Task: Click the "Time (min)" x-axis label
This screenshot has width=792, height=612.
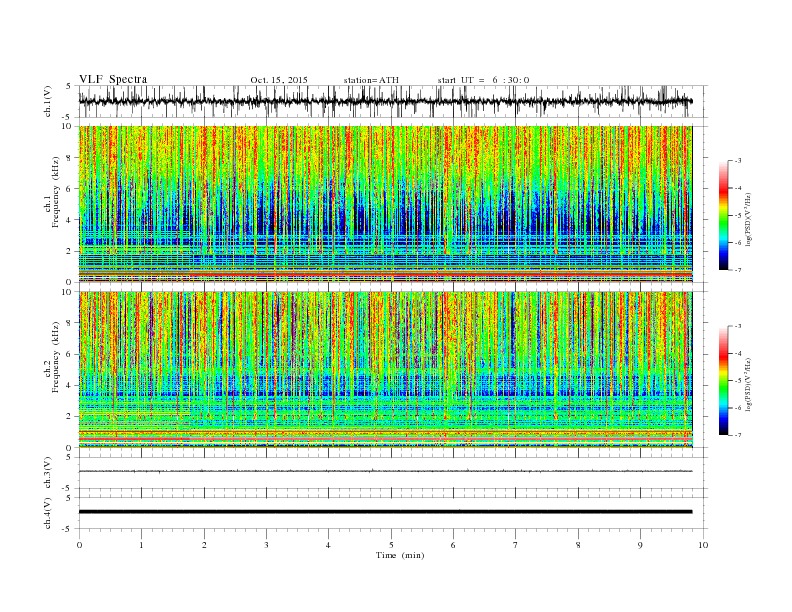Action: pyautogui.click(x=400, y=555)
